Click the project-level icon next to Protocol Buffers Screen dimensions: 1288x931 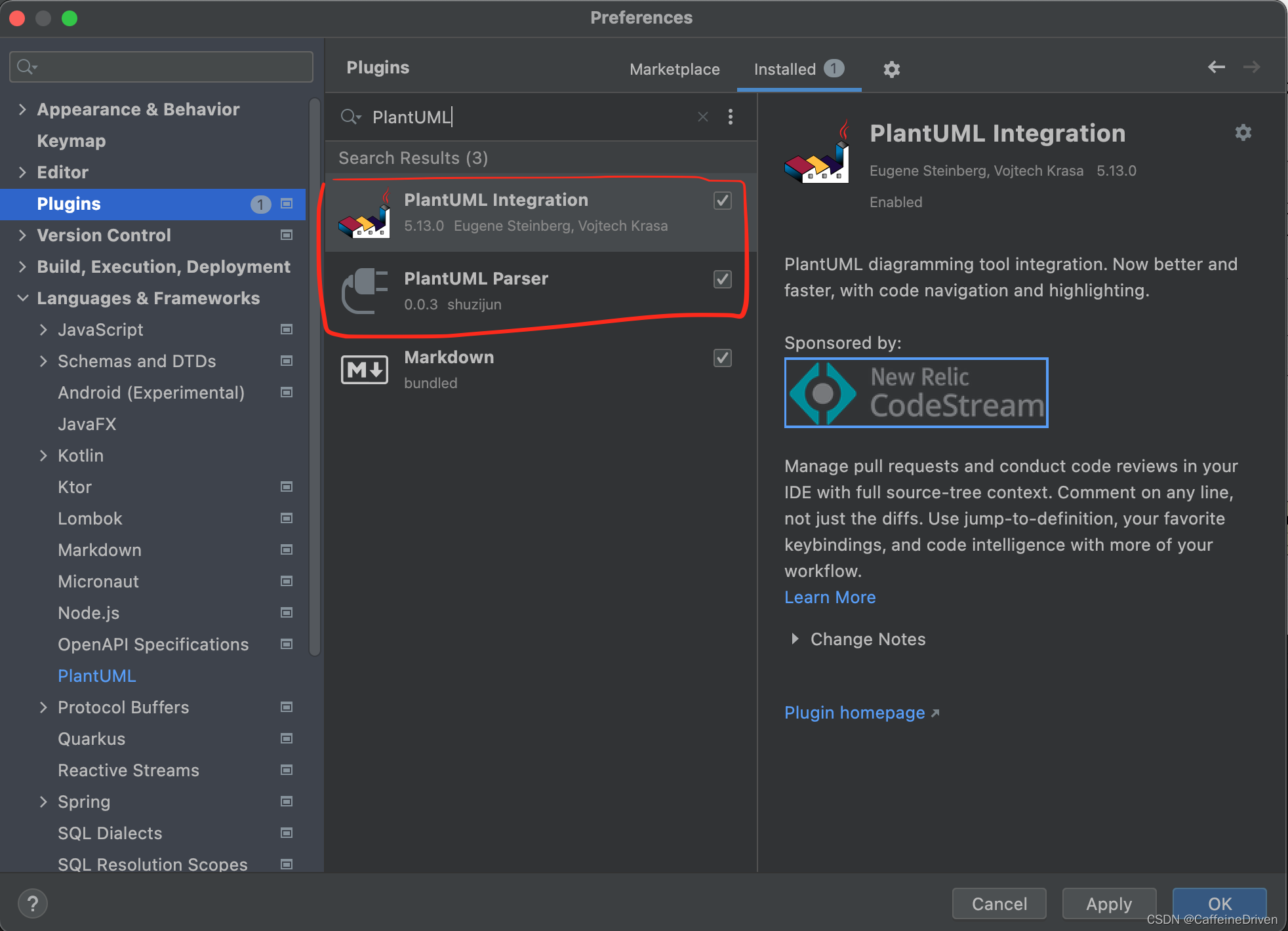pyautogui.click(x=287, y=707)
